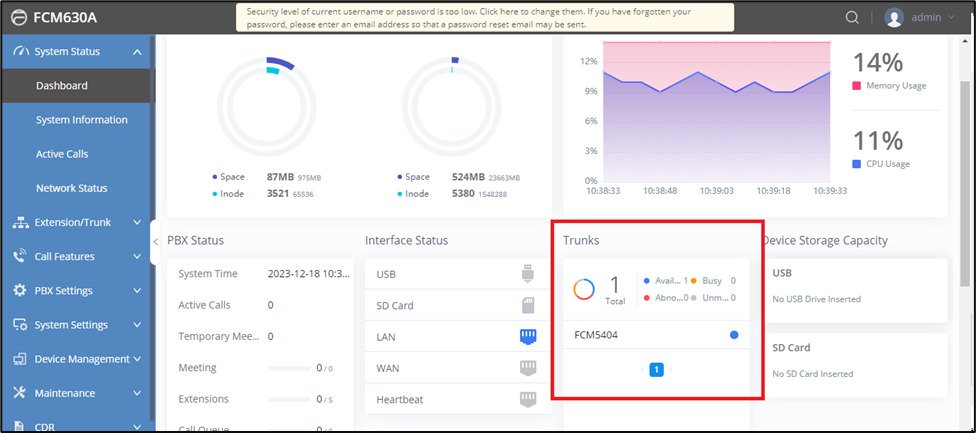The image size is (976, 433).
Task: Click the trunks previous page arrow
Action: click(642, 370)
